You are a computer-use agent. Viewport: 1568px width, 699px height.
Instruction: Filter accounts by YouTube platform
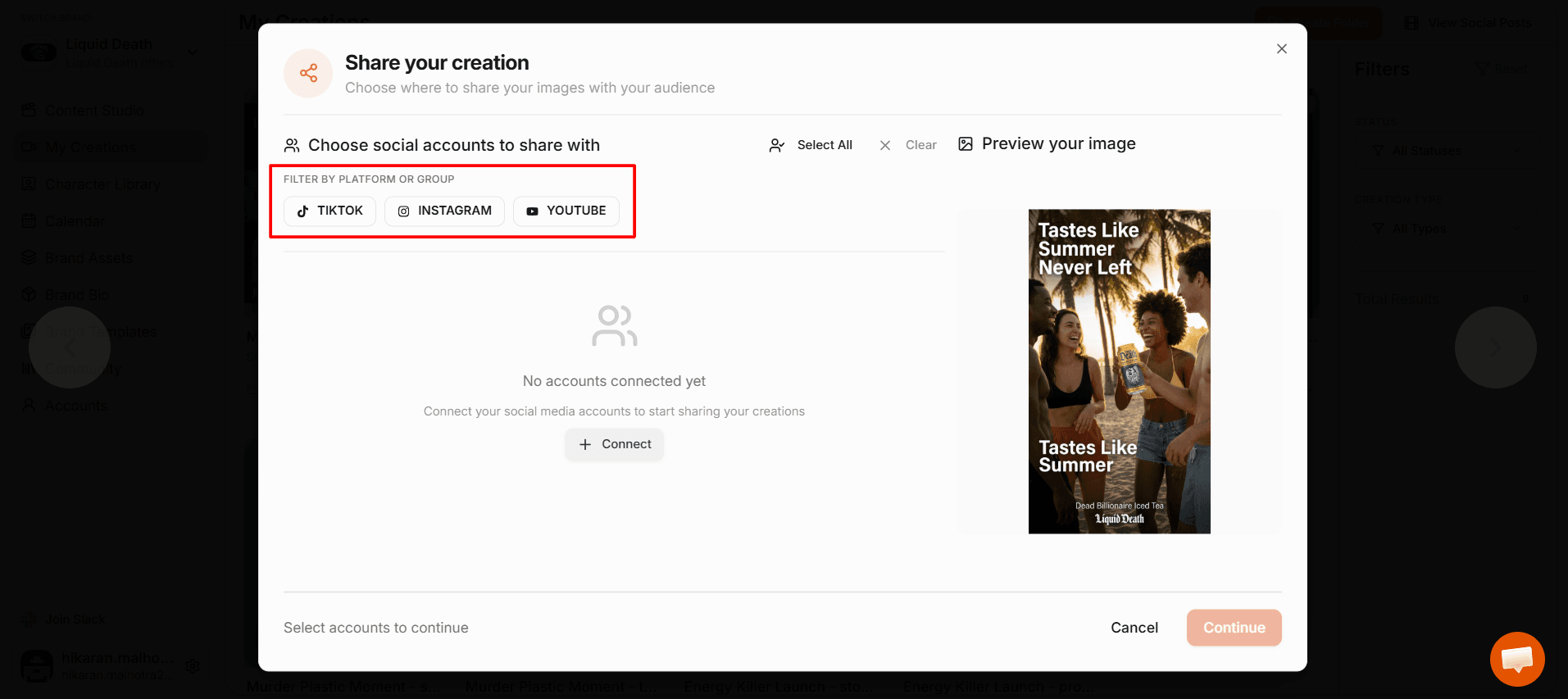pyautogui.click(x=566, y=211)
